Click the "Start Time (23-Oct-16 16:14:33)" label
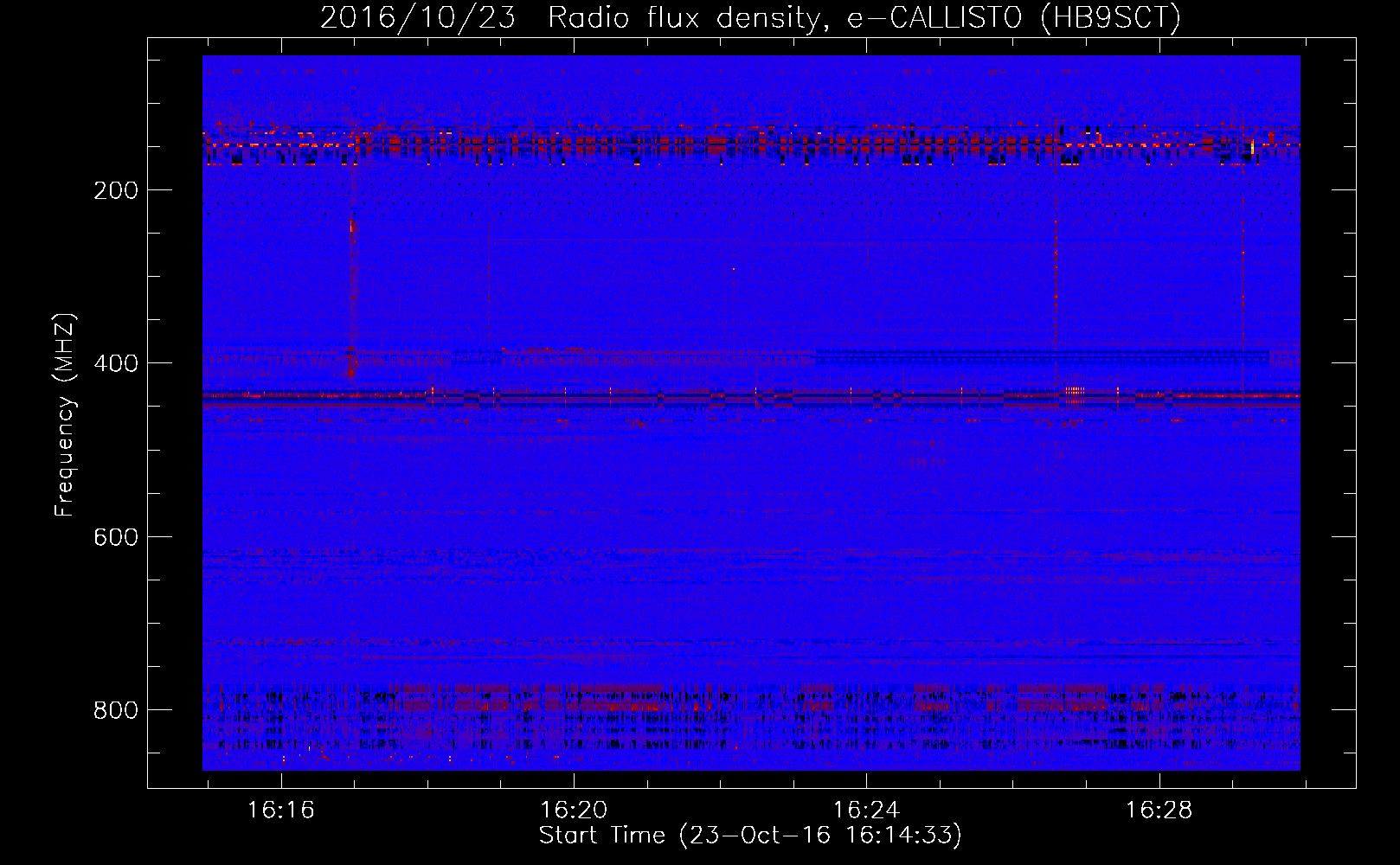 coord(750,836)
